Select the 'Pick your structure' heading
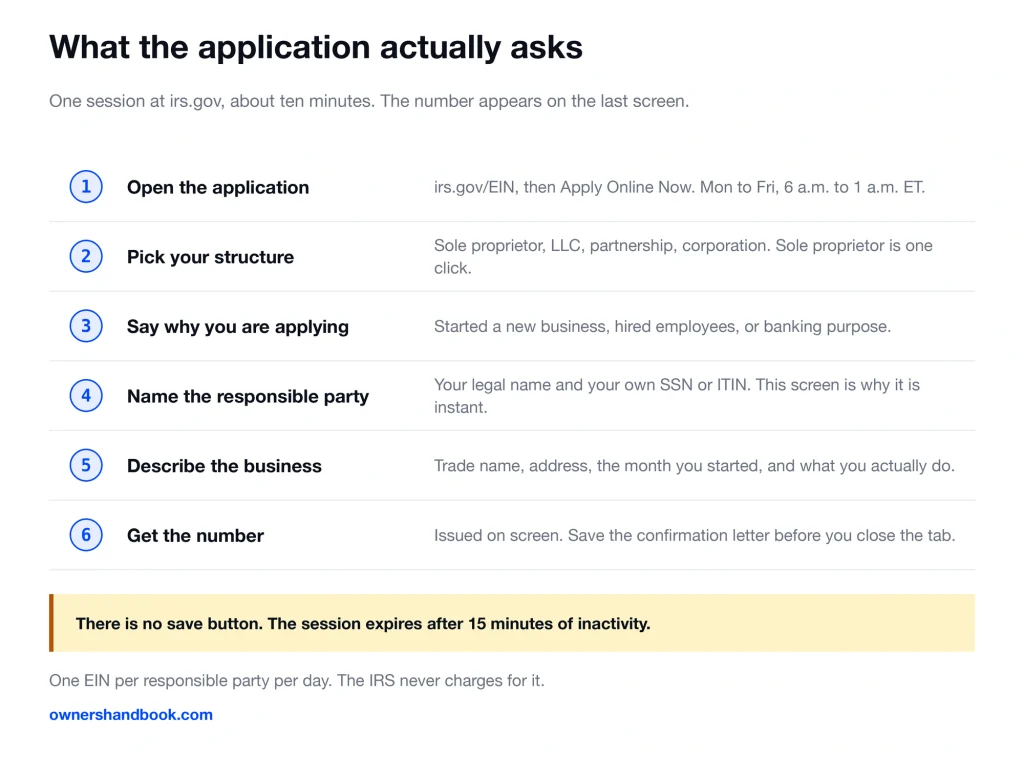Viewport: 1024px width, 758px height. [210, 257]
